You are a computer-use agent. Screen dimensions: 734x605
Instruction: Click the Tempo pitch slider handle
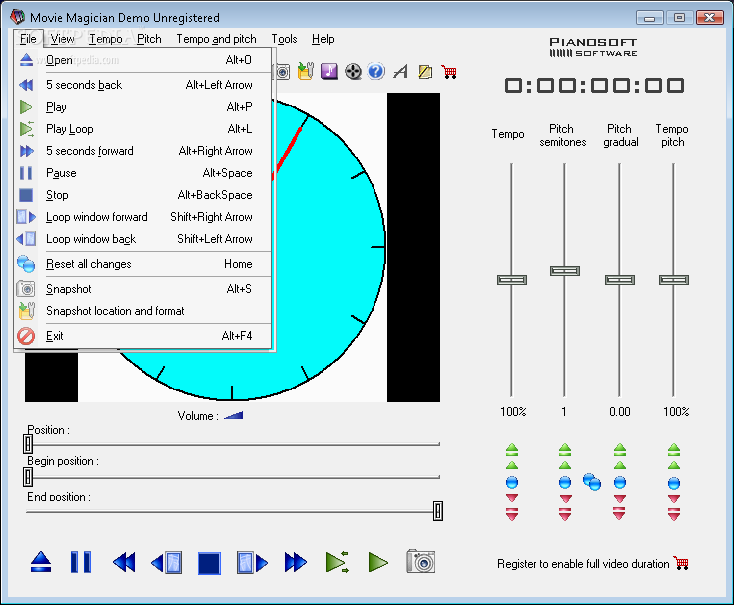pos(674,280)
